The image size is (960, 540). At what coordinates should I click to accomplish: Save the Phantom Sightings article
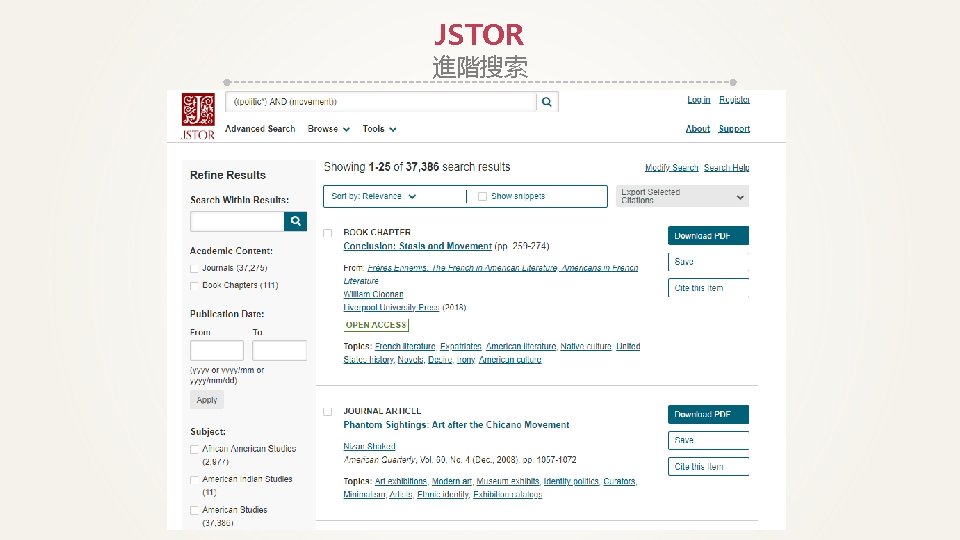[x=708, y=440]
